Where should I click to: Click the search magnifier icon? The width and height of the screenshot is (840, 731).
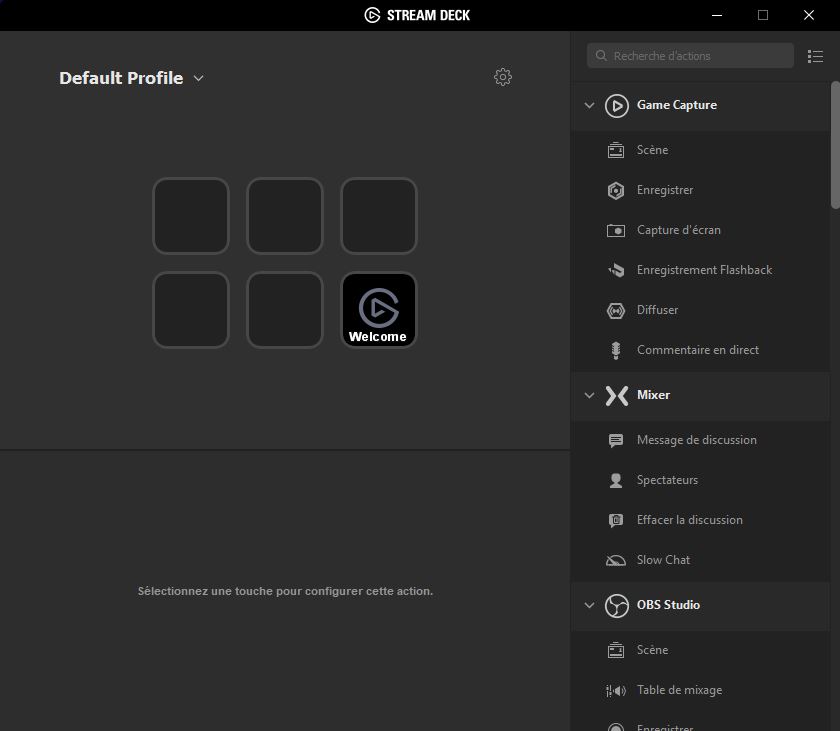pos(601,56)
